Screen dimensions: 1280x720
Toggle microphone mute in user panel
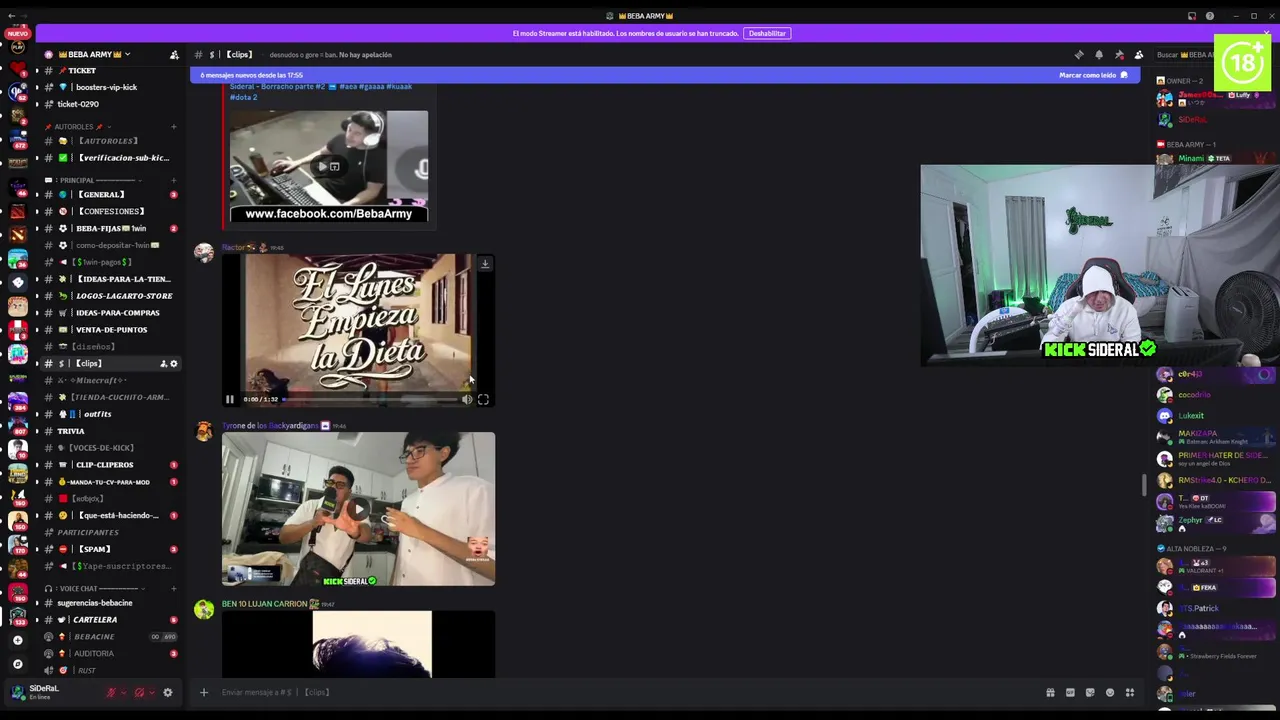pyautogui.click(x=111, y=692)
